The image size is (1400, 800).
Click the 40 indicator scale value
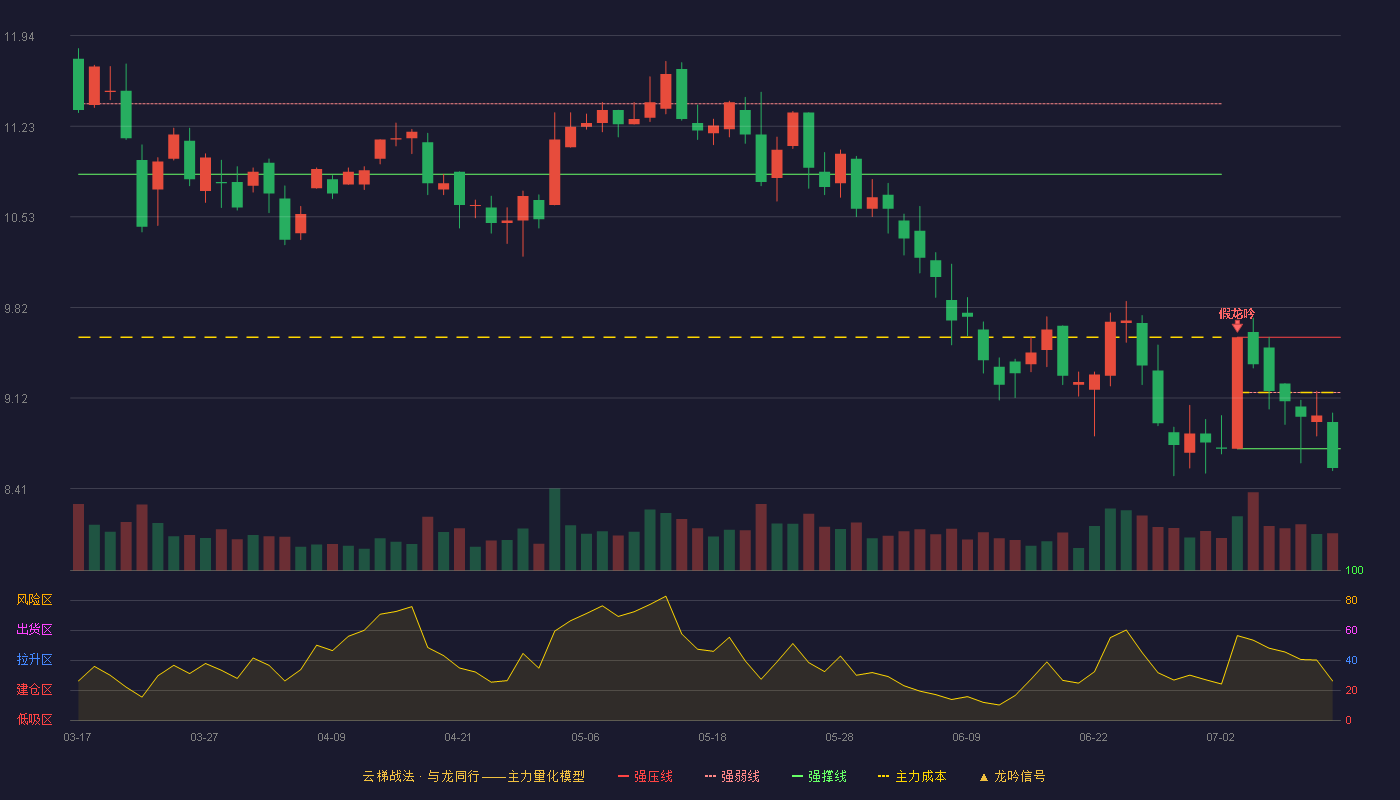pos(1351,660)
